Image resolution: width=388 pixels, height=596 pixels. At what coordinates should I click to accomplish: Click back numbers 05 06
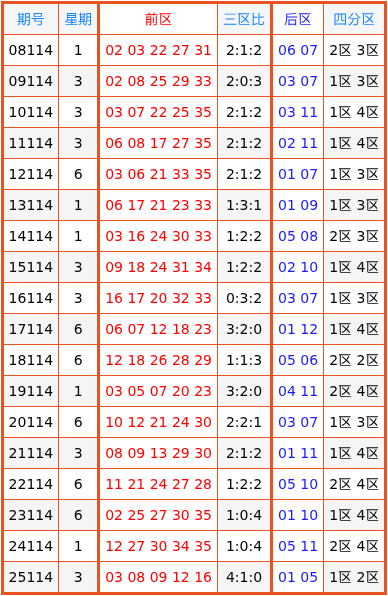[298, 360]
